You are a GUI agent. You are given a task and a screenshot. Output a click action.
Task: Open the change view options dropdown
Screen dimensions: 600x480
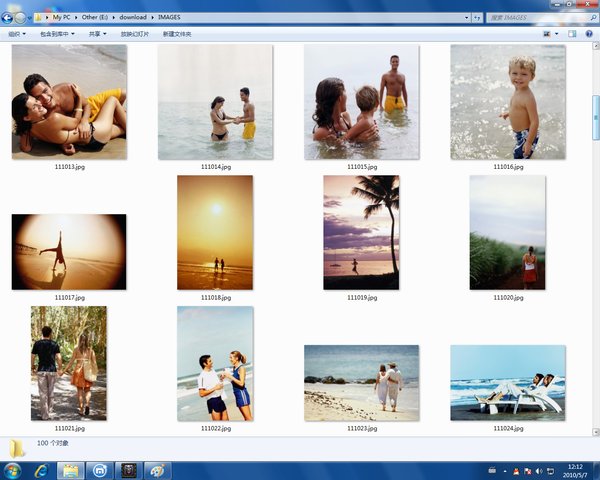558,34
